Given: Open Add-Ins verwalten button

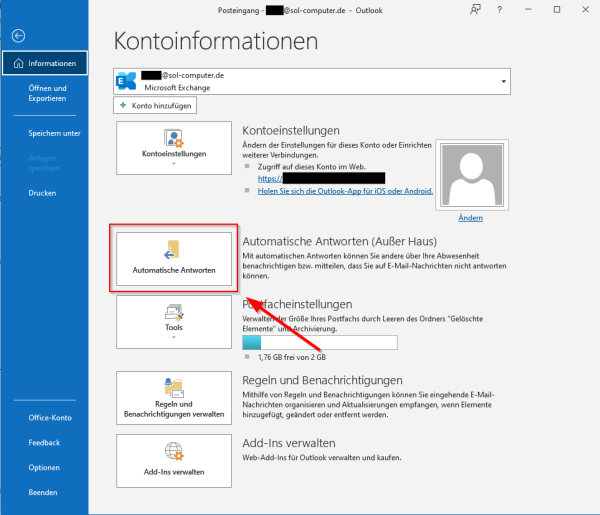Looking at the screenshot, I should click(174, 459).
